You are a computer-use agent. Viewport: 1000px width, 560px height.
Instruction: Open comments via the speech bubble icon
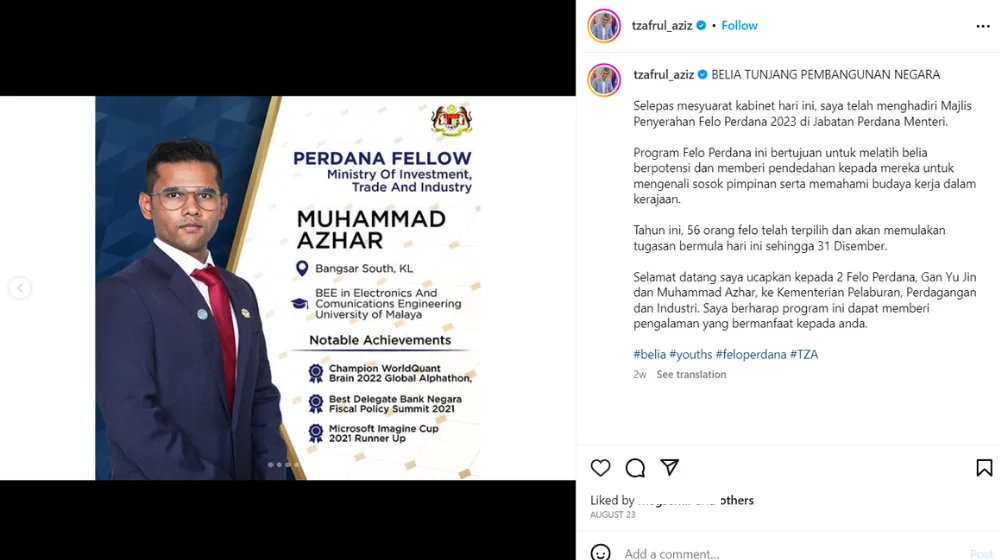pyautogui.click(x=635, y=468)
